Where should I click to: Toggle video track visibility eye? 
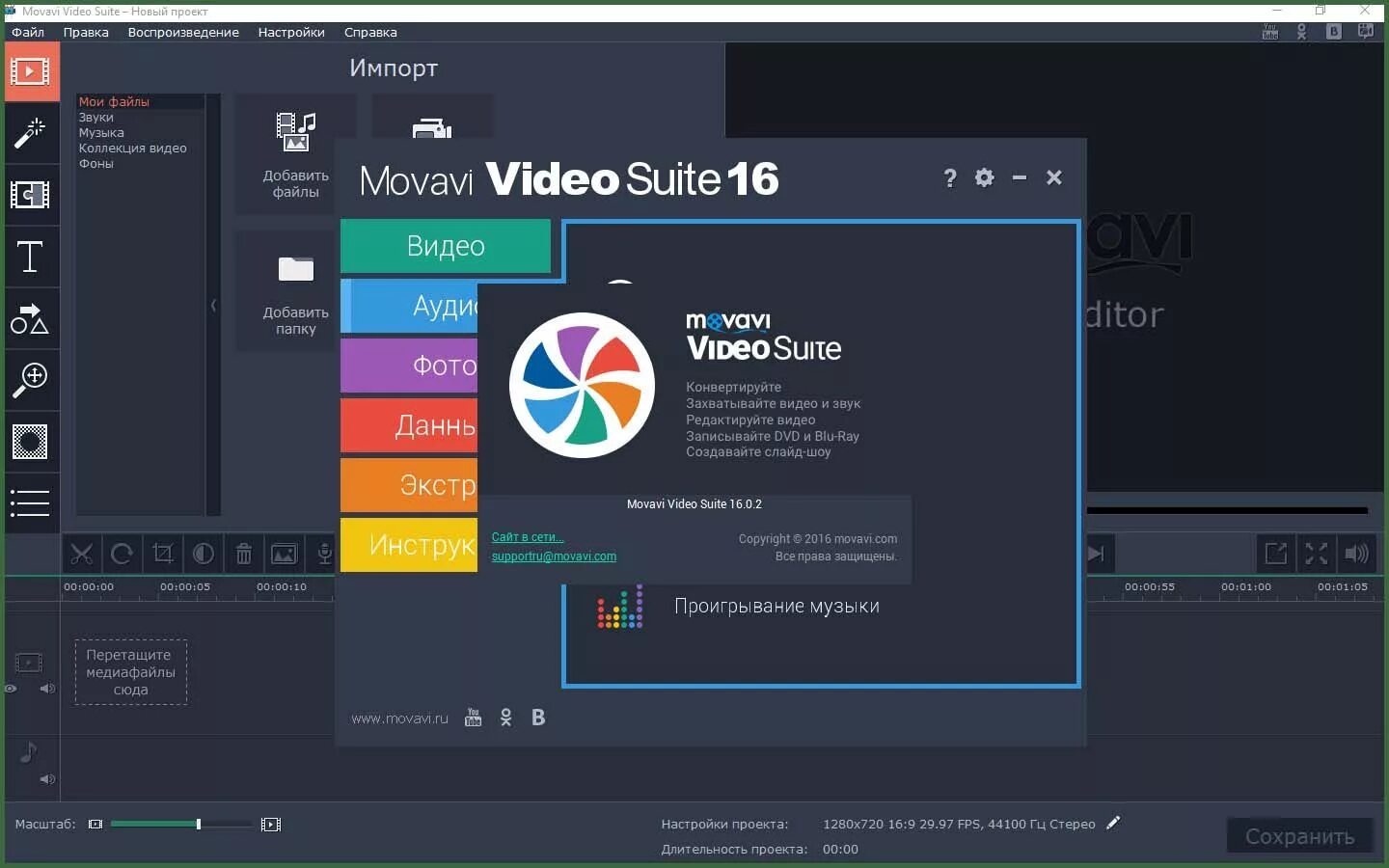(x=11, y=689)
